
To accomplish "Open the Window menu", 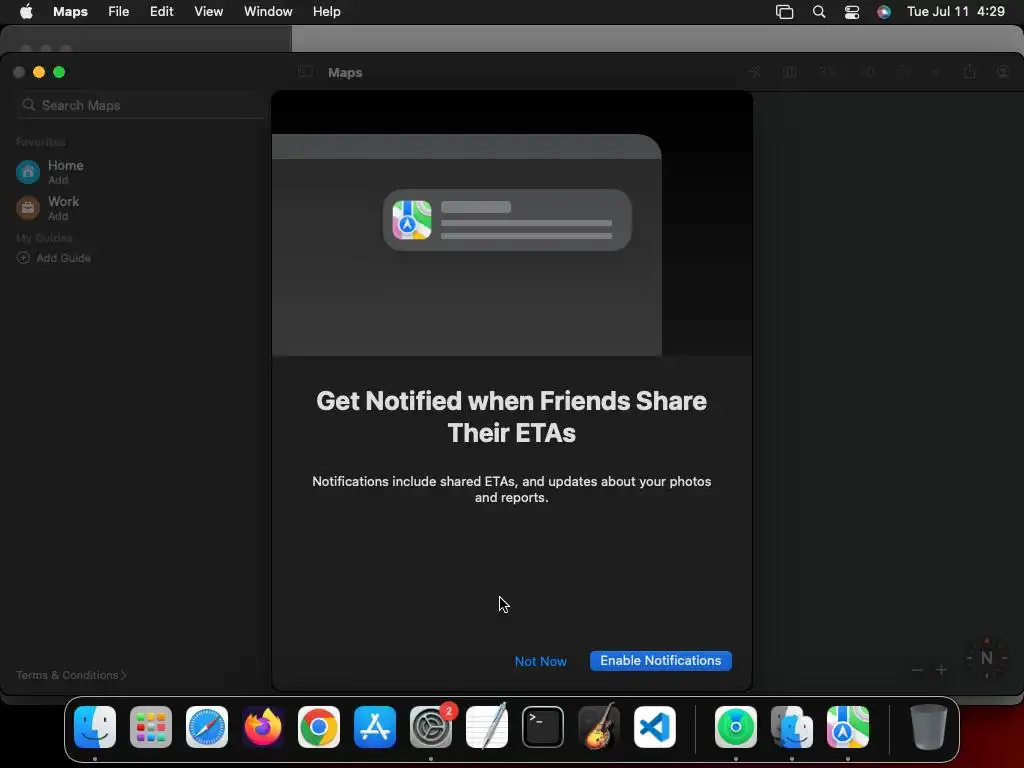I will tap(268, 12).
